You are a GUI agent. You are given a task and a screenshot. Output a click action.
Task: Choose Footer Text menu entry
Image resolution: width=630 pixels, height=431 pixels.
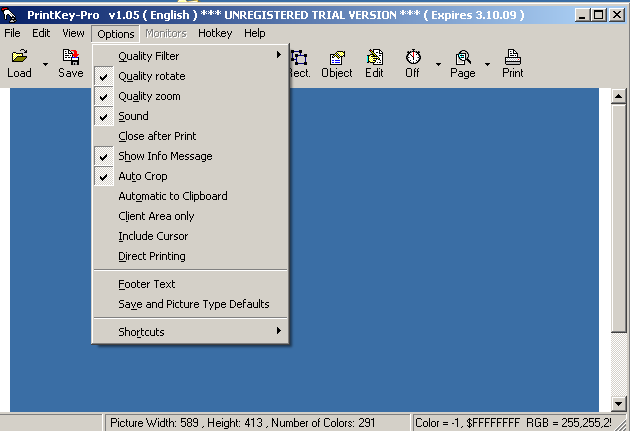(190, 284)
